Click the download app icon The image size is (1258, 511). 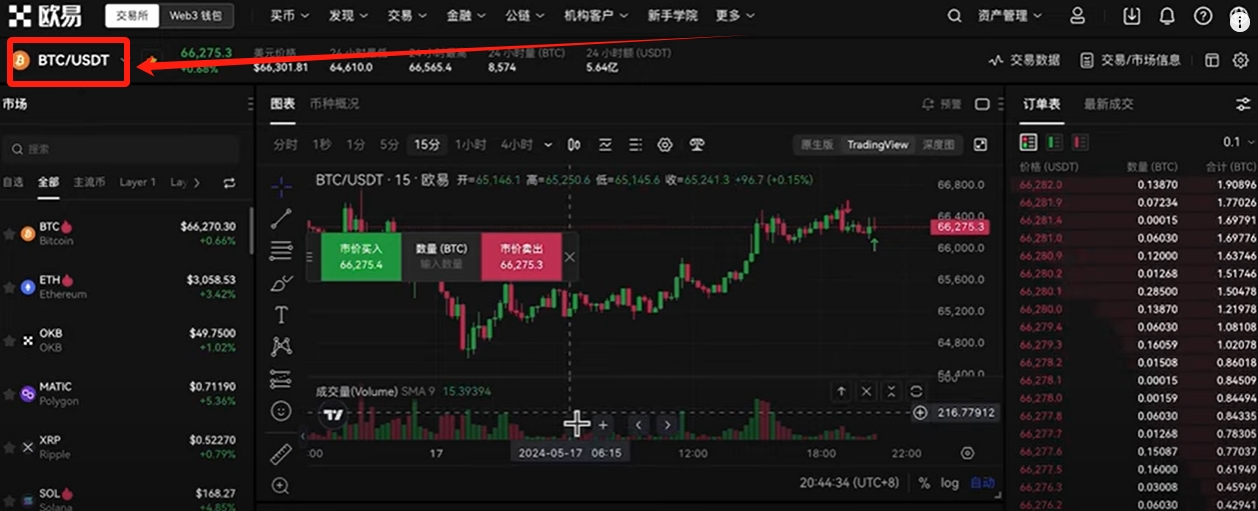pyautogui.click(x=1132, y=16)
